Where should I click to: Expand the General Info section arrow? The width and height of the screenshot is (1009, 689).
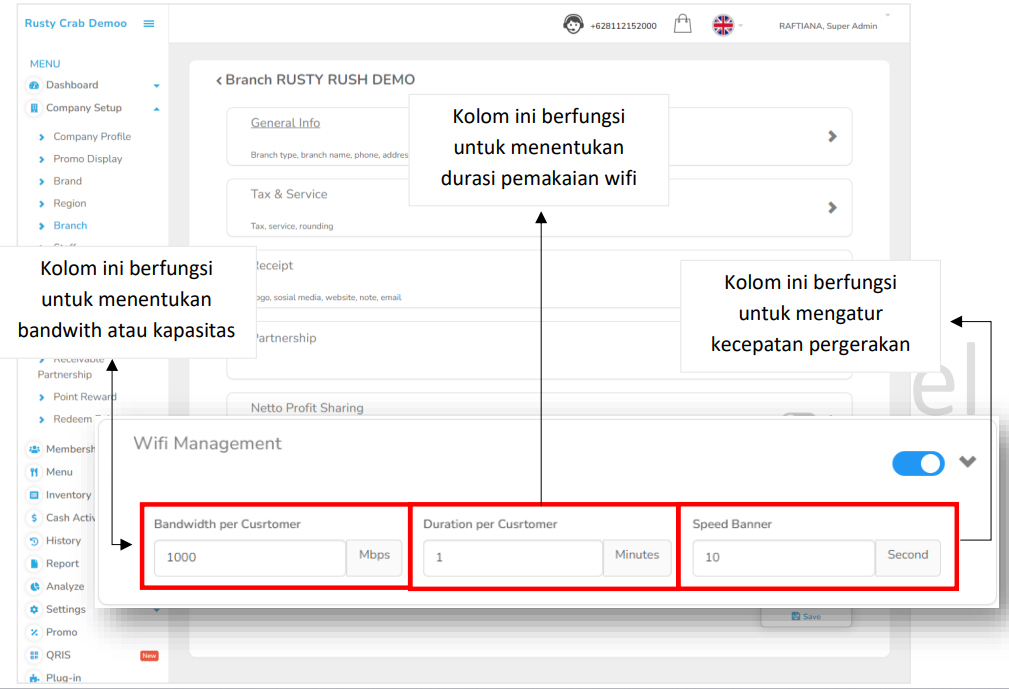832,136
